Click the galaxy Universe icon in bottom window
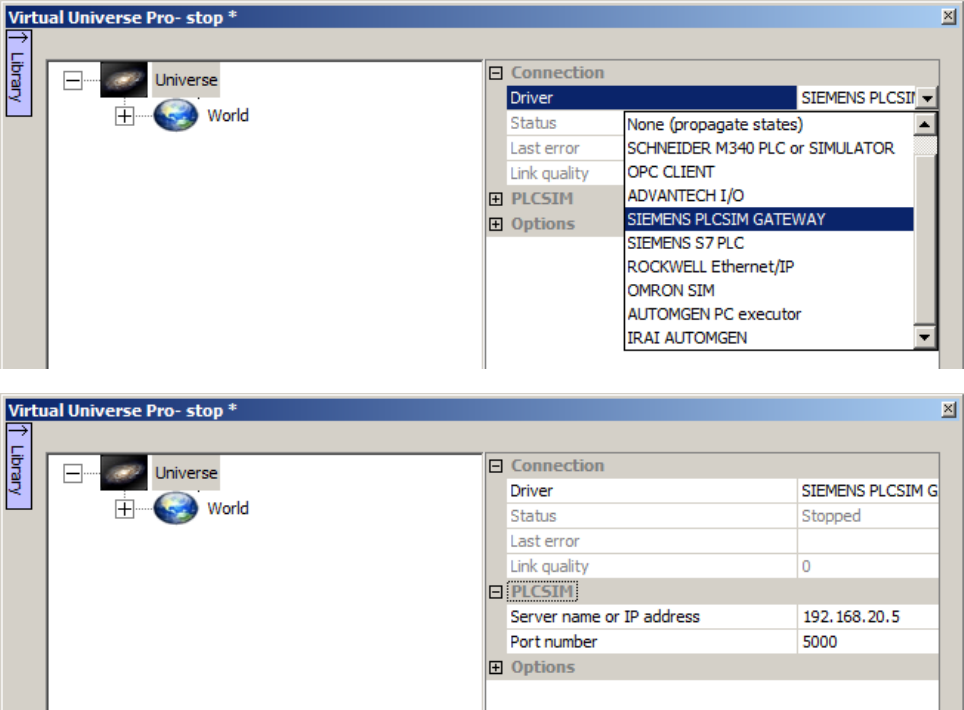 [124, 473]
